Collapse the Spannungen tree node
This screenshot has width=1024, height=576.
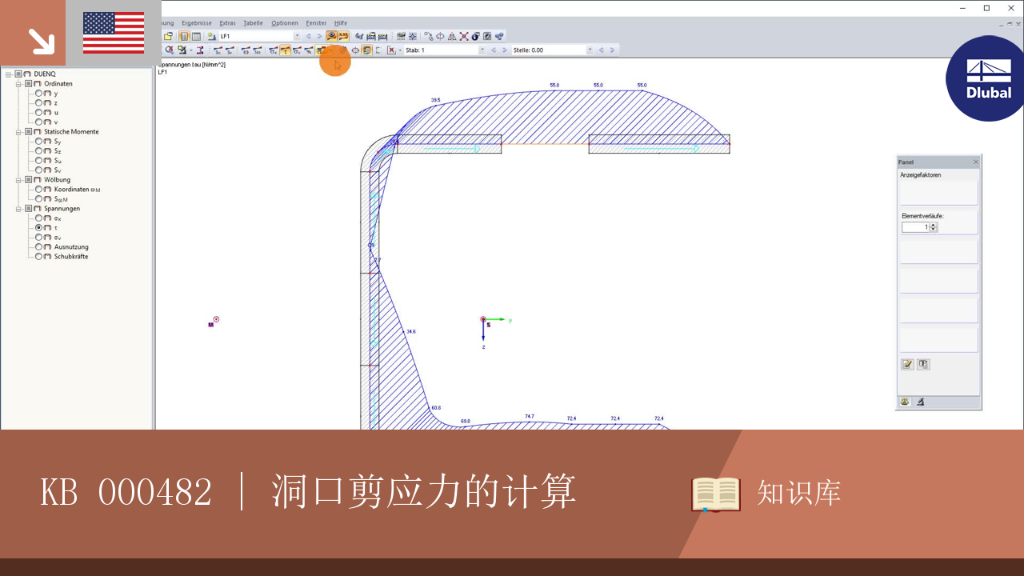(x=19, y=209)
